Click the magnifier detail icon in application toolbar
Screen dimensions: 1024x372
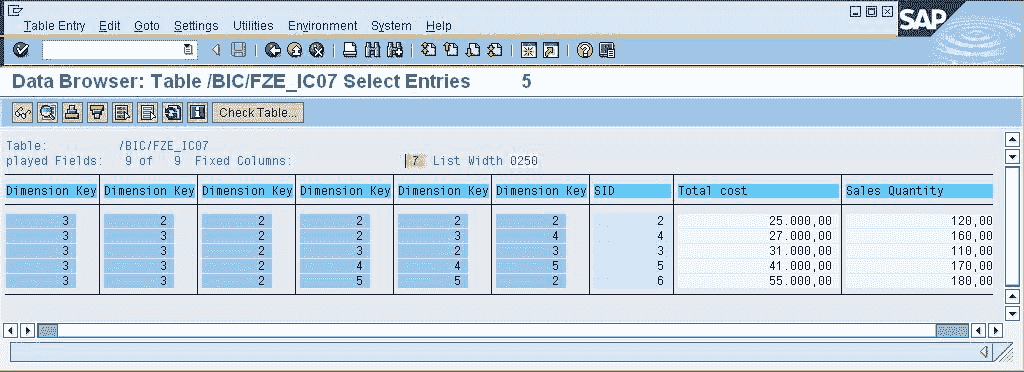coord(48,112)
